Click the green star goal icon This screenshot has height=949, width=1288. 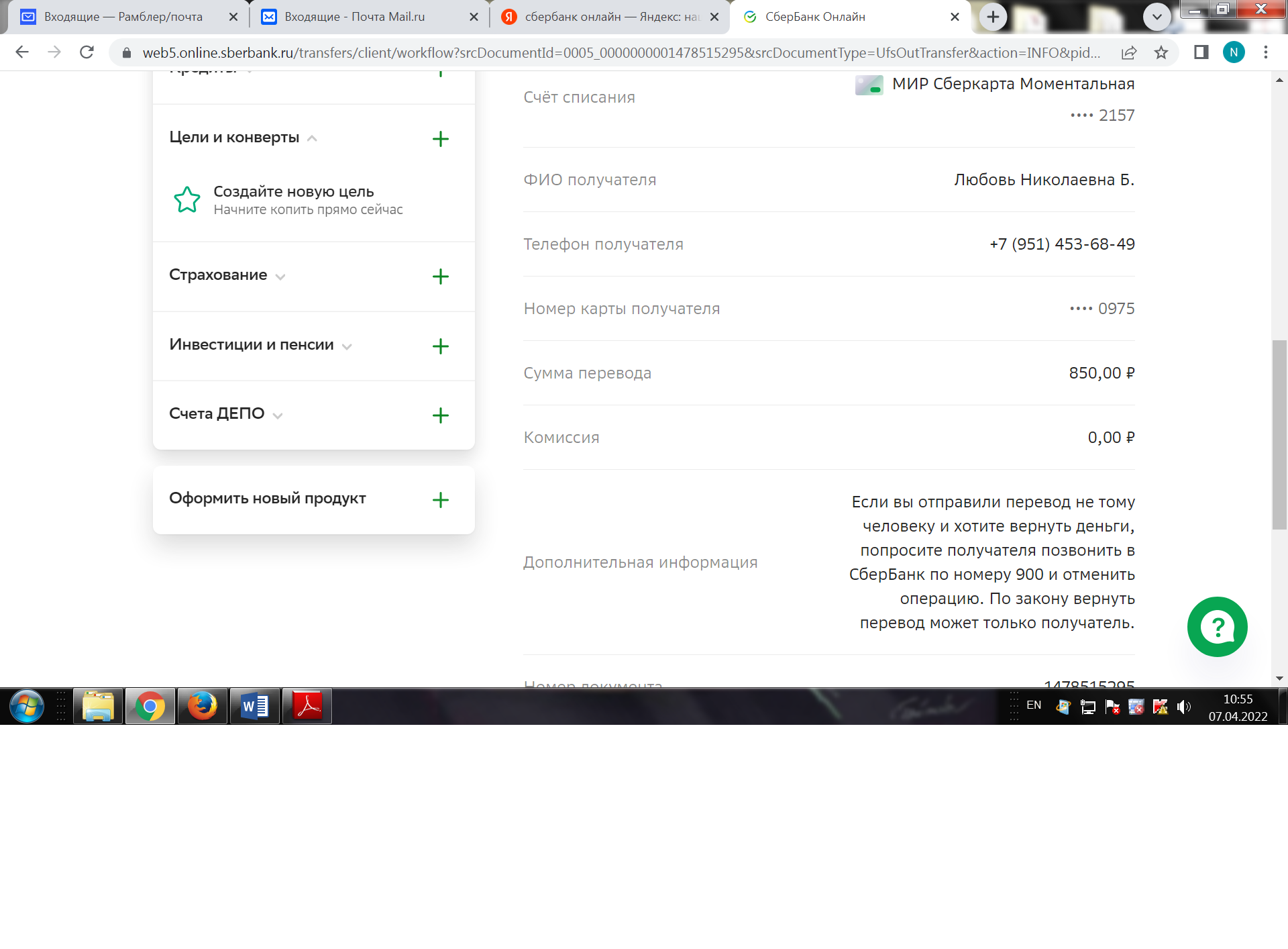click(186, 200)
